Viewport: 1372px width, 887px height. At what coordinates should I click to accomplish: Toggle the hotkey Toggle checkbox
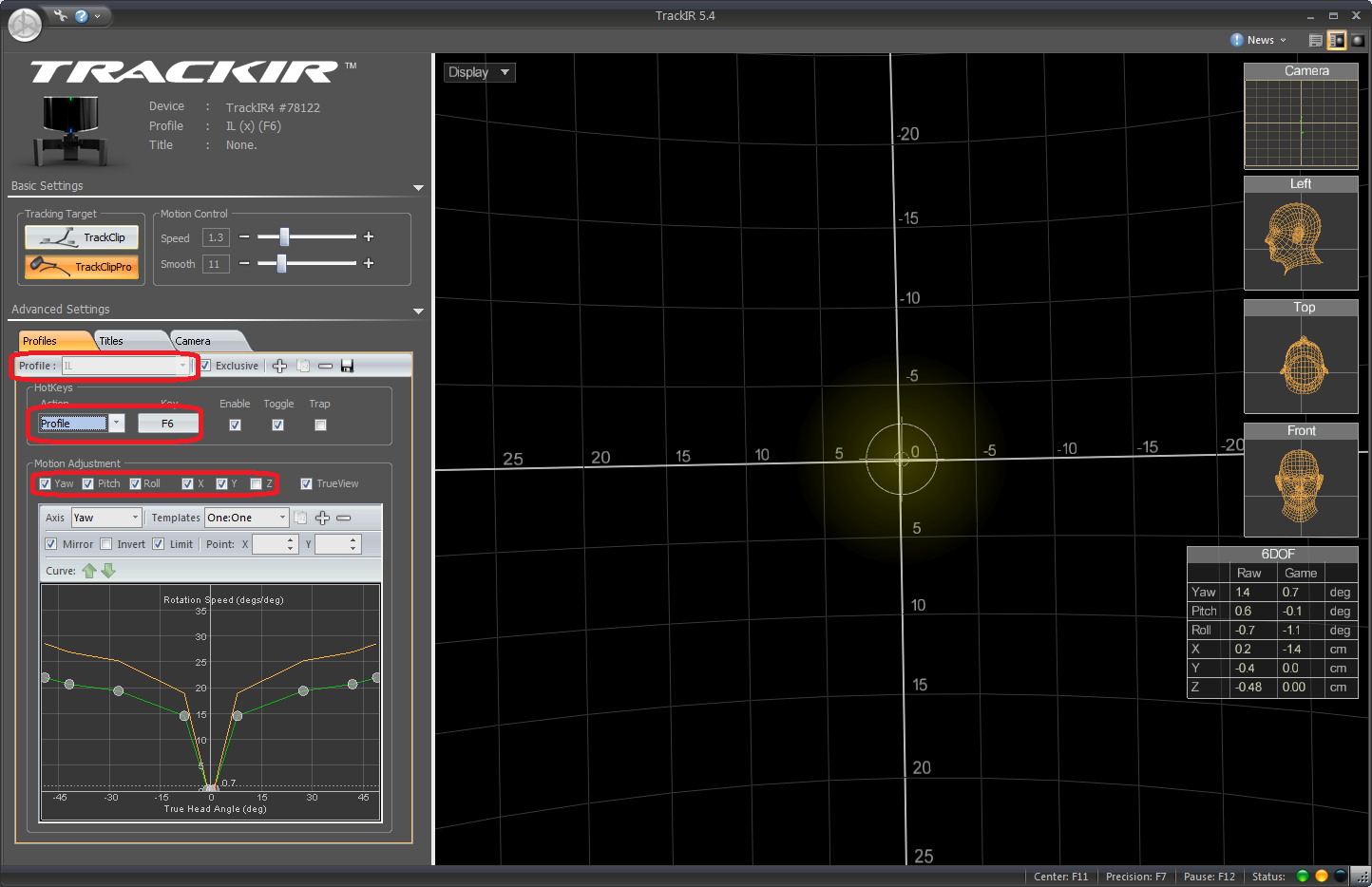coord(277,425)
